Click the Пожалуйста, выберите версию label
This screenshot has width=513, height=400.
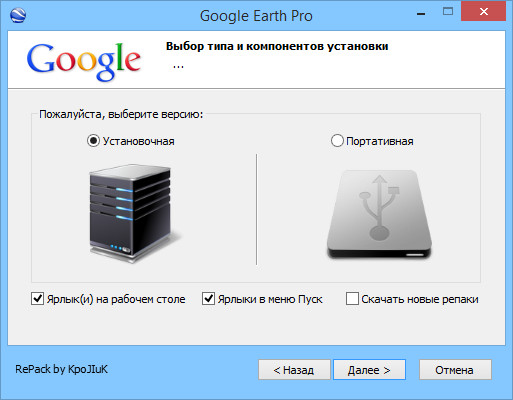(121, 114)
